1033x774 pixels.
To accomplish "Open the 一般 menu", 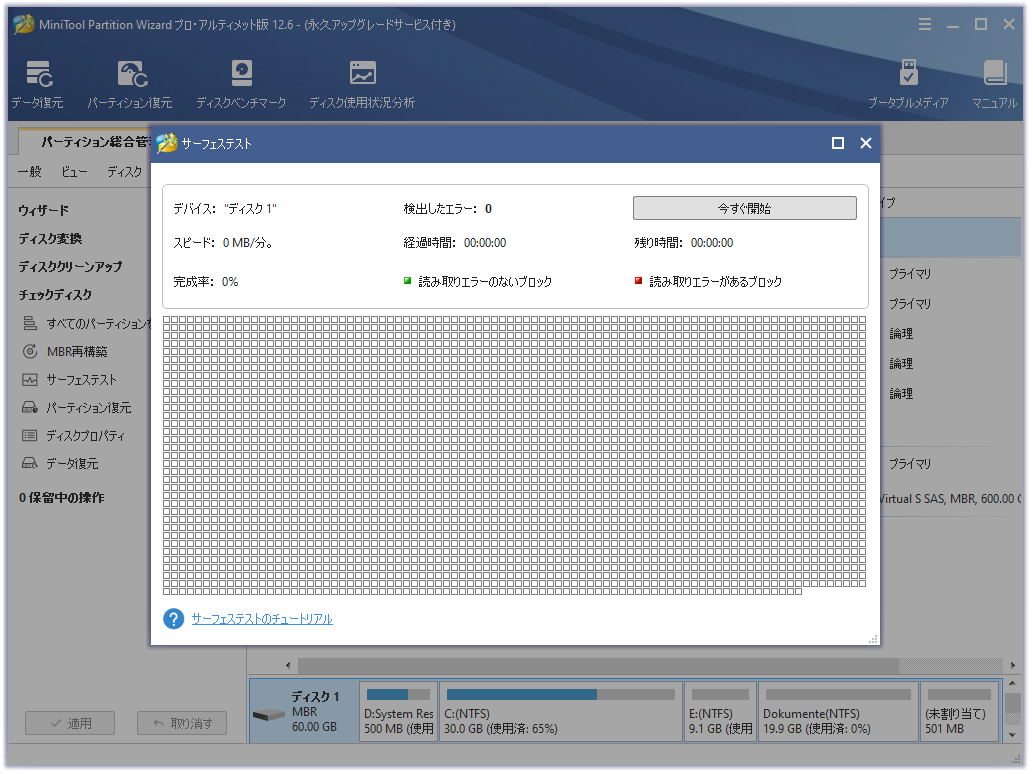I will (x=30, y=172).
